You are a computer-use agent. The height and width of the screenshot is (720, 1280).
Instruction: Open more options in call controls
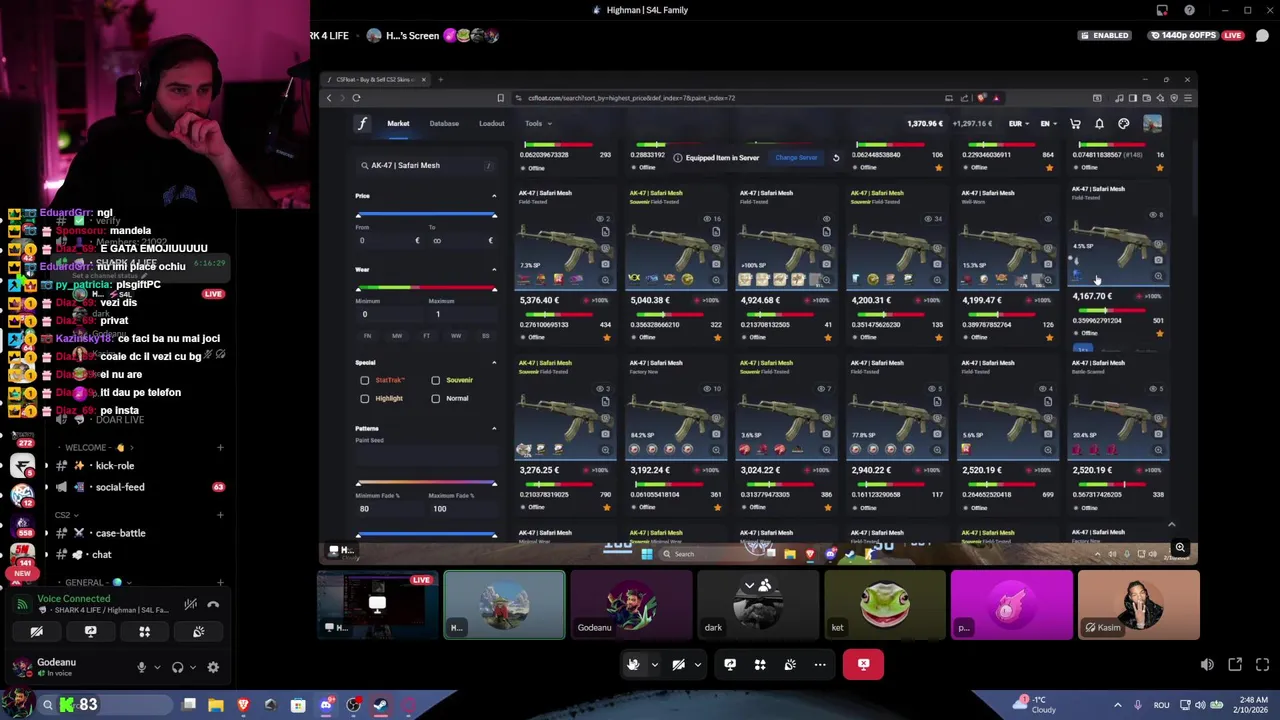(x=820, y=664)
